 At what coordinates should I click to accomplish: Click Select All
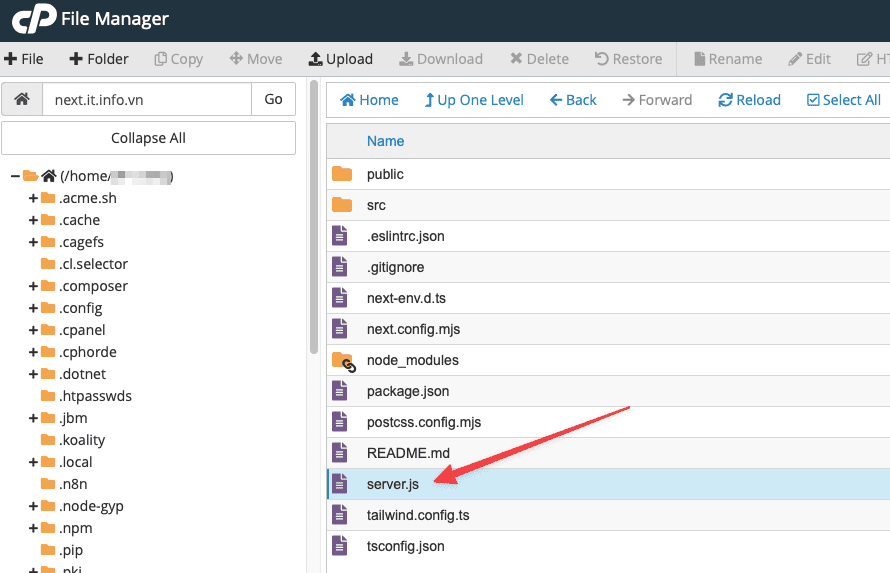coord(844,100)
